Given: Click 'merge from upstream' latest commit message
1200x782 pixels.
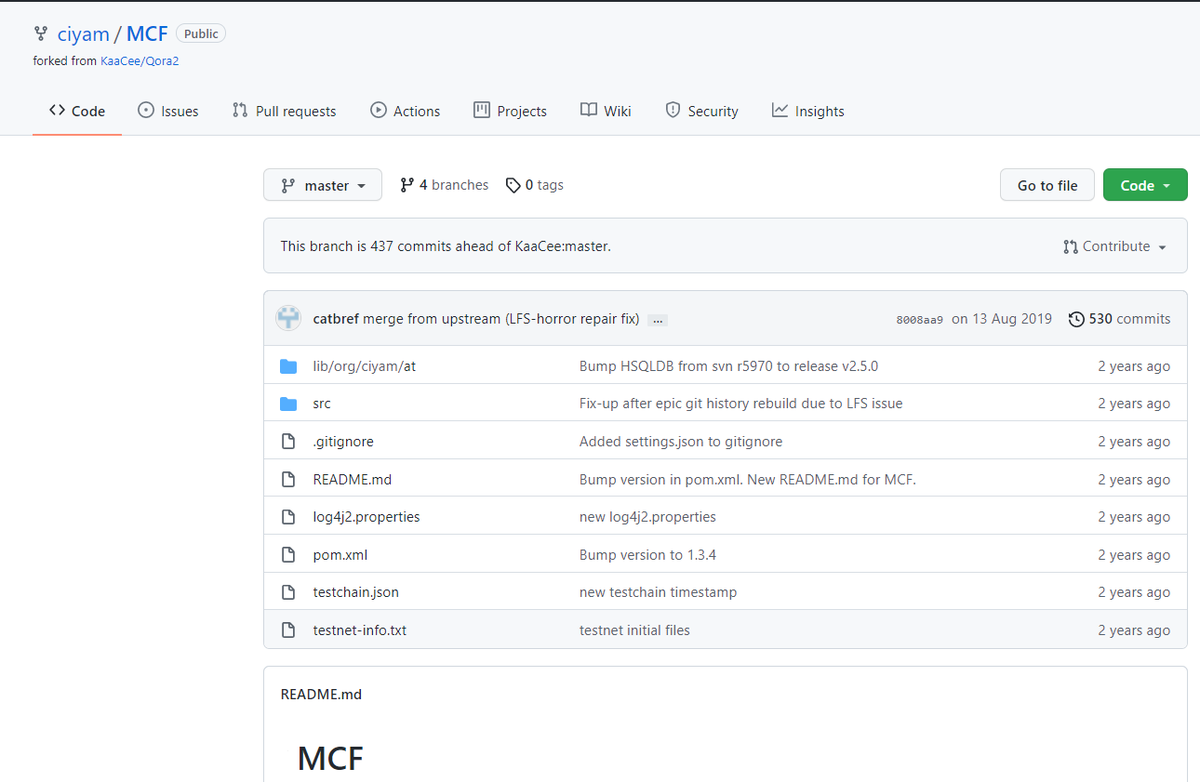Looking at the screenshot, I should [501, 319].
